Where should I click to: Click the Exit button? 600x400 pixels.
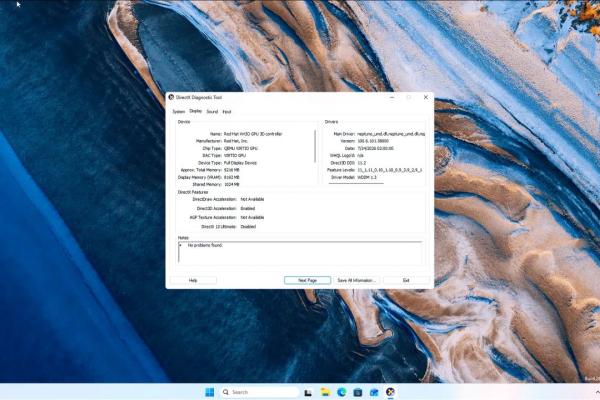coord(406,281)
